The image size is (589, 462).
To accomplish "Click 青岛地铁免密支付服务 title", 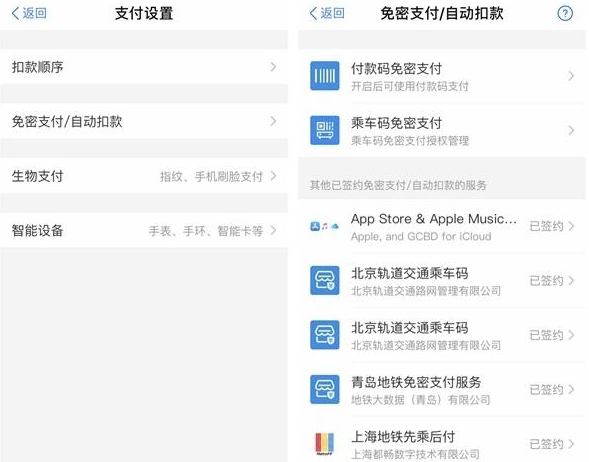I will (x=416, y=382).
